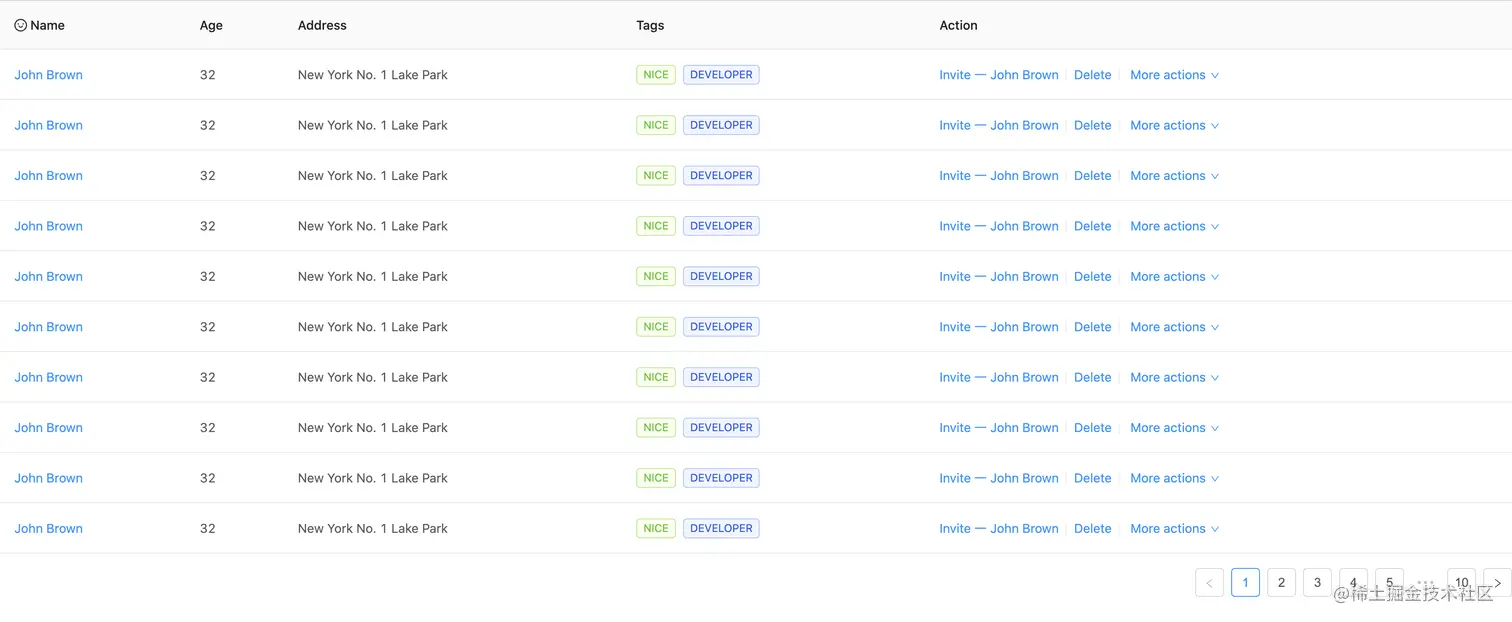Open John Brown name link in fourth row
This screenshot has height=622, width=1512.
[48, 226]
